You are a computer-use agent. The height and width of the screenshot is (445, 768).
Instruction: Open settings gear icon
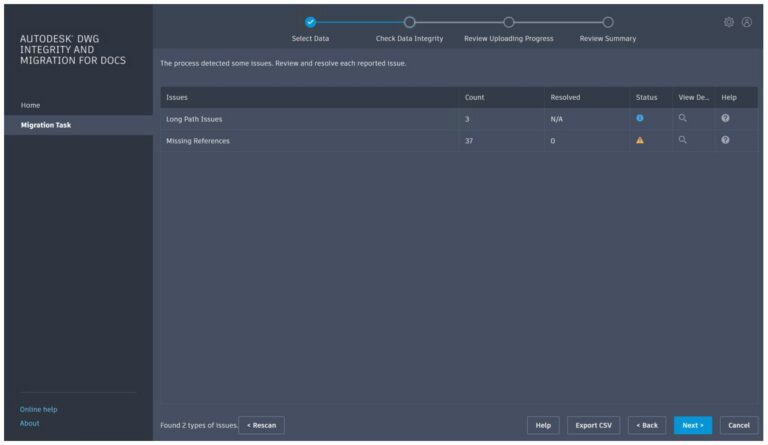pos(729,22)
